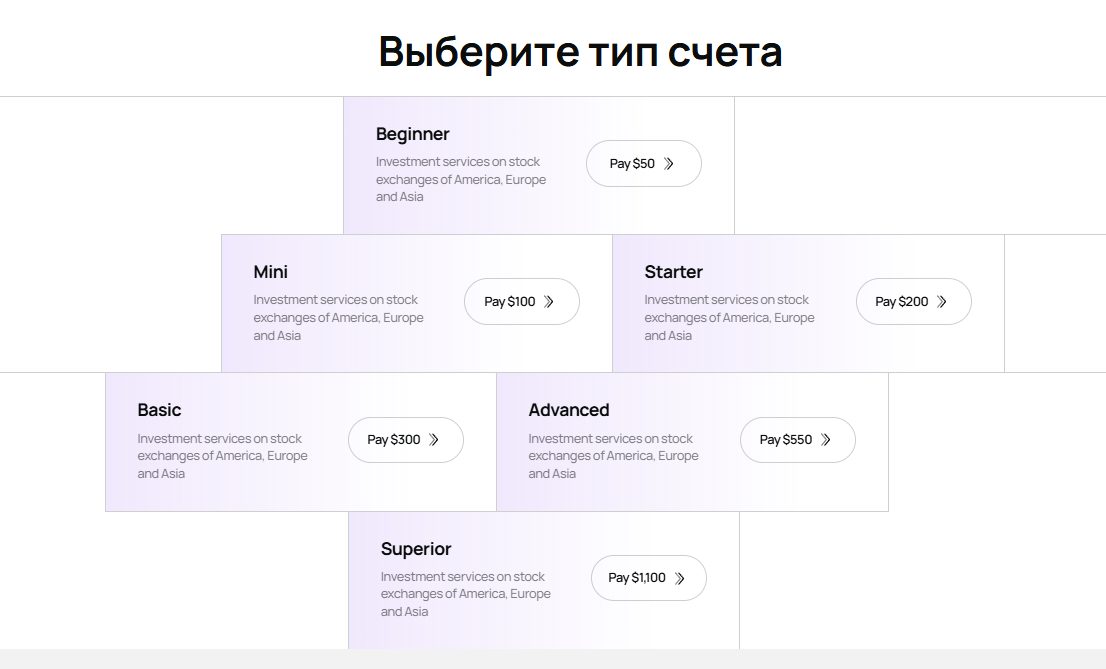Screen dimensions: 1106x669
Task: Click double-chevron icon beside Pay $300
Action: point(433,440)
